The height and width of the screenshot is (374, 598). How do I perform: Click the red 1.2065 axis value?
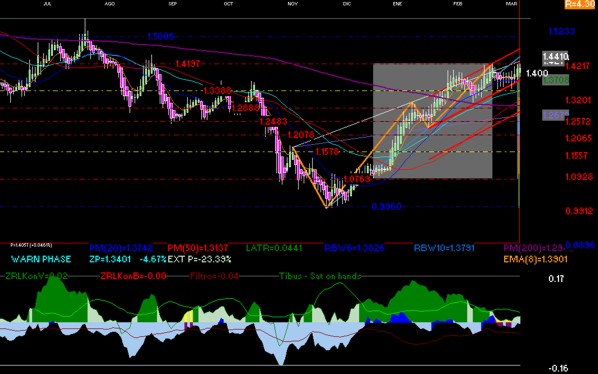[579, 138]
